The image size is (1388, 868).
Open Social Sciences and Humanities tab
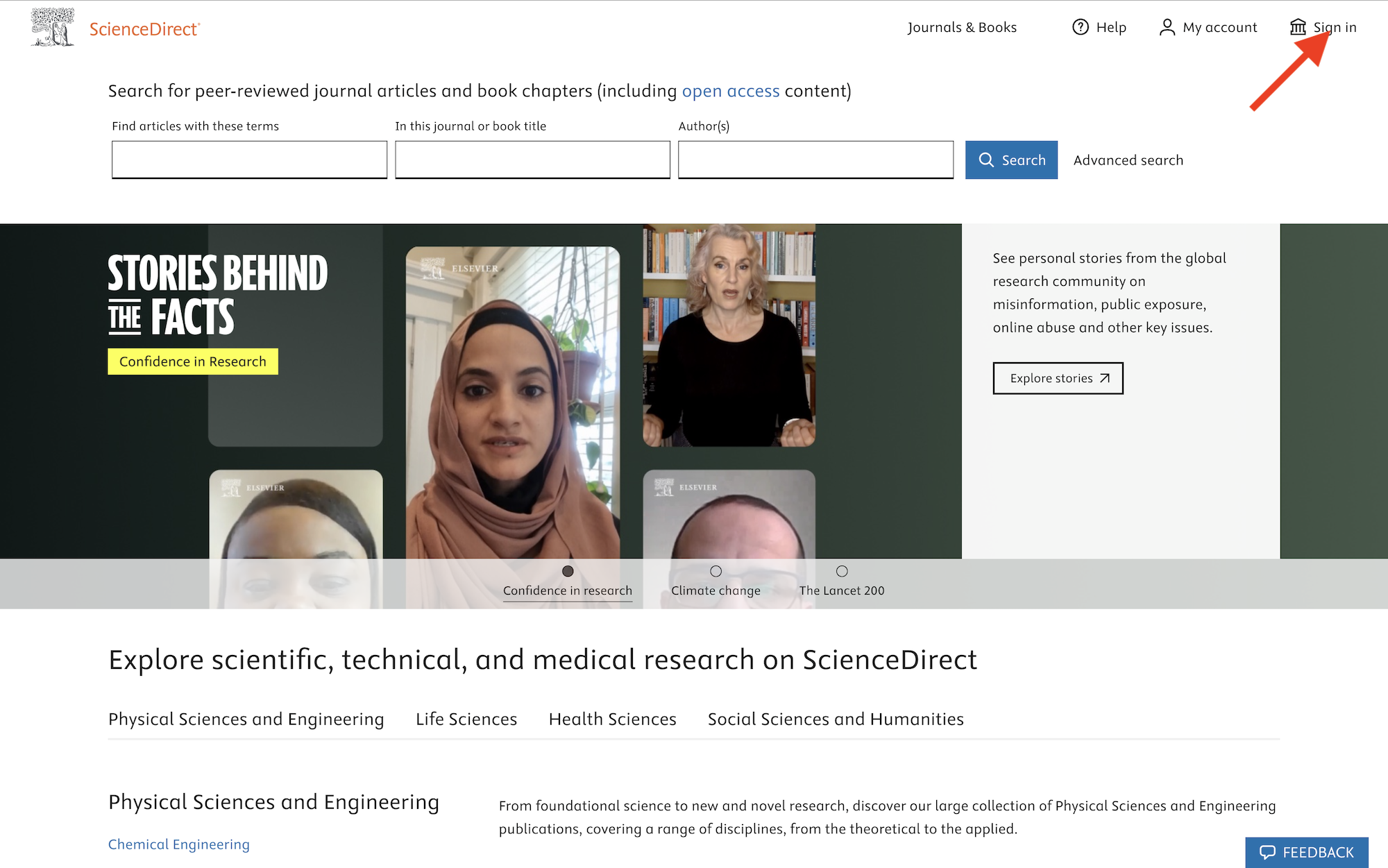point(835,719)
